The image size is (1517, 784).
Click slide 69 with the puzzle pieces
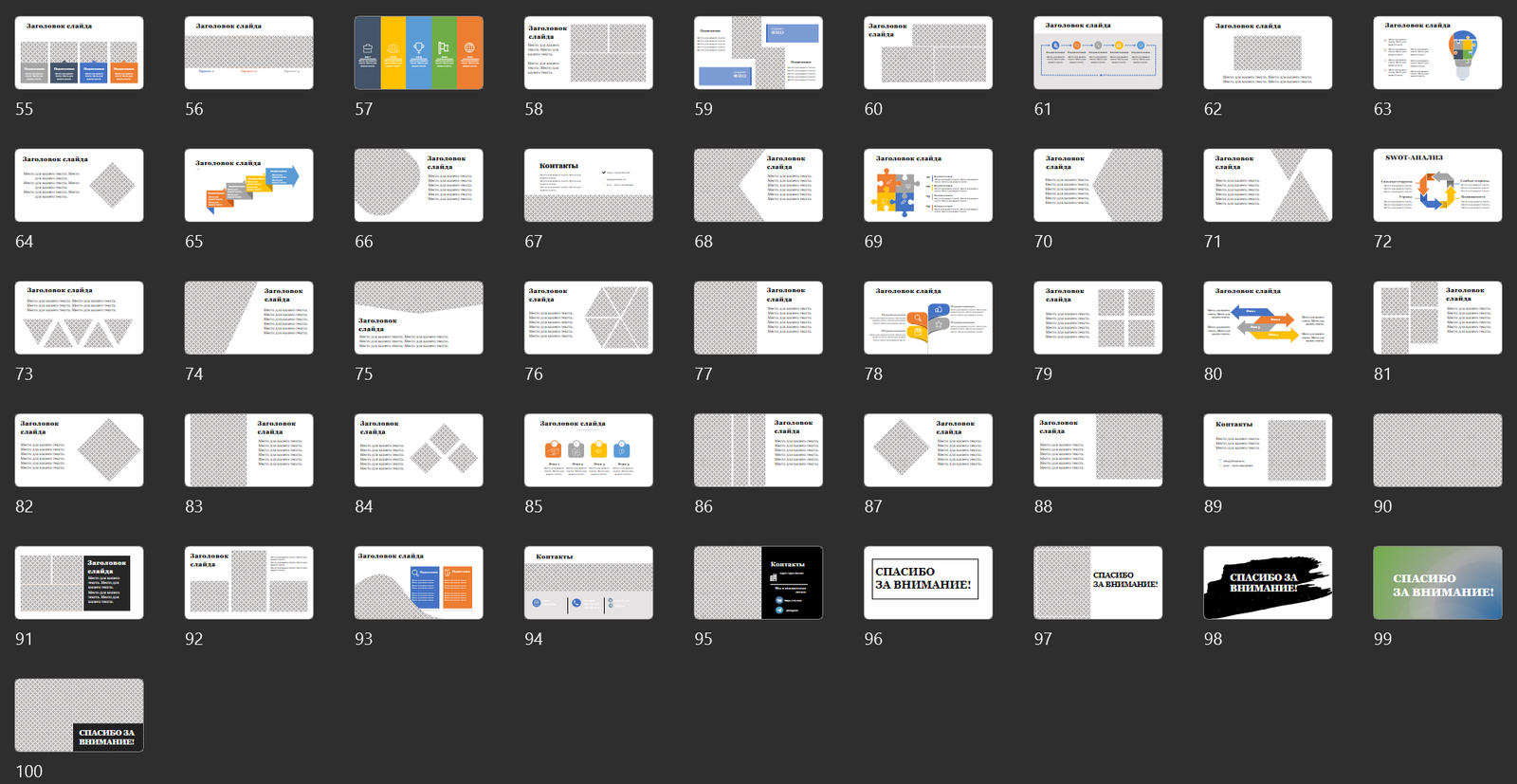[927, 186]
